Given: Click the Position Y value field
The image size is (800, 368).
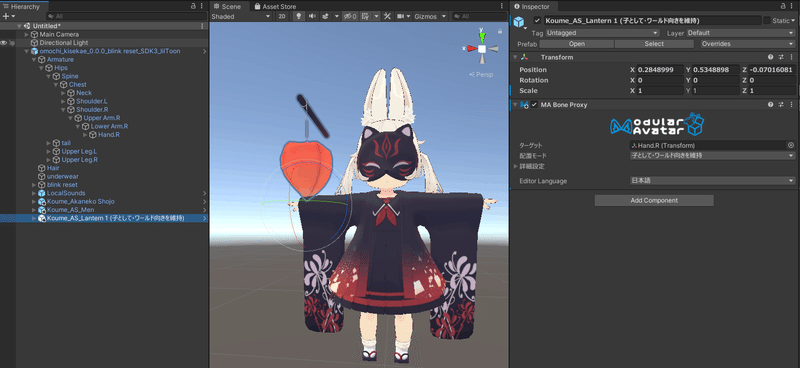Looking at the screenshot, I should (716, 69).
